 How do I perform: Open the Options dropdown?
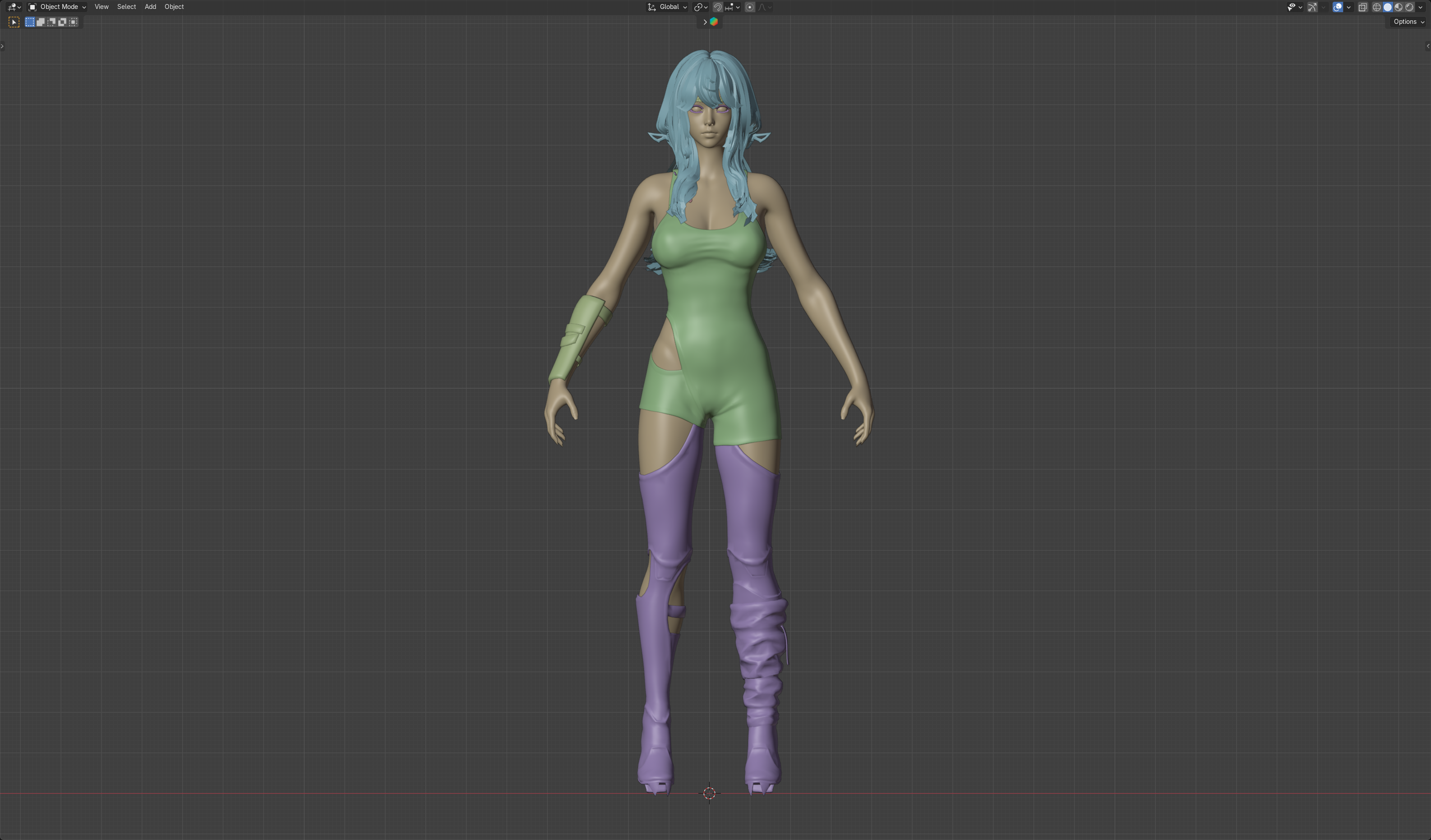coord(1408,22)
